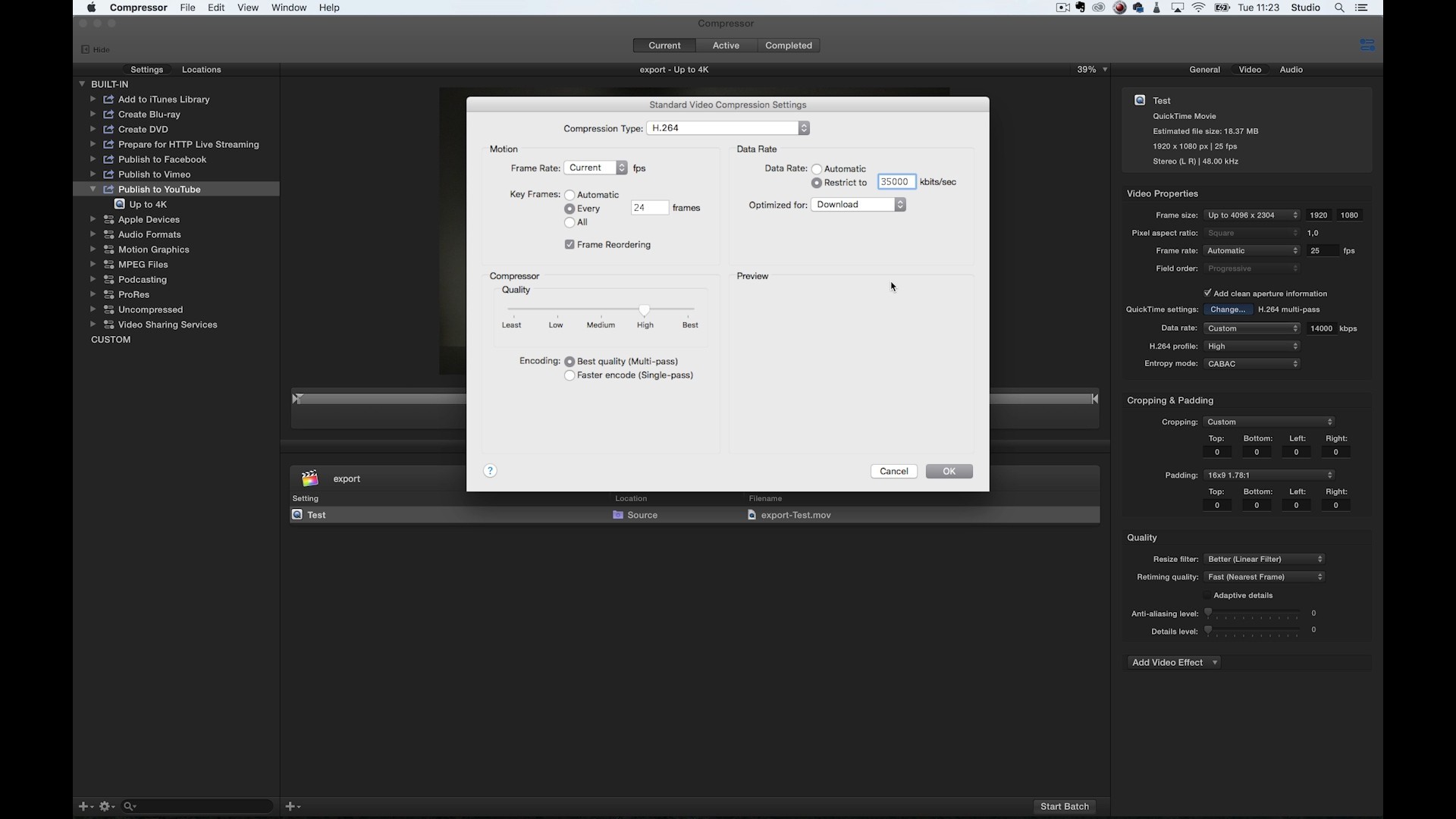
Task: Collapse the BUILT-IN settings section
Action: [82, 84]
